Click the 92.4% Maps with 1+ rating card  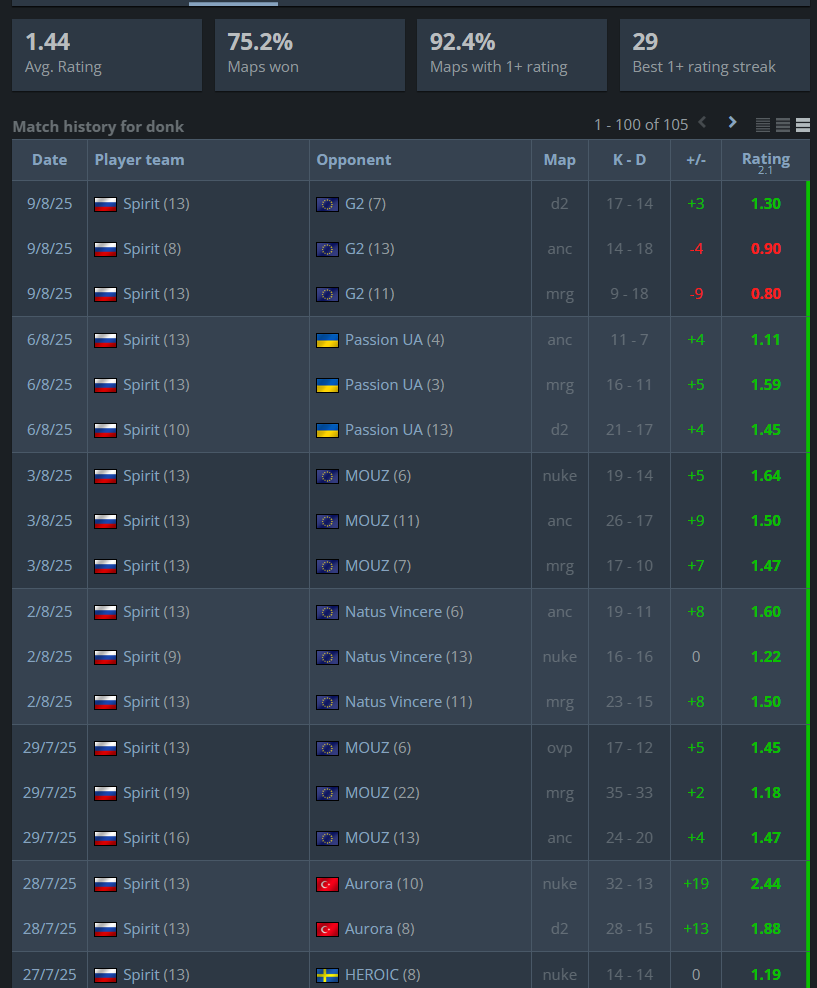coord(512,55)
